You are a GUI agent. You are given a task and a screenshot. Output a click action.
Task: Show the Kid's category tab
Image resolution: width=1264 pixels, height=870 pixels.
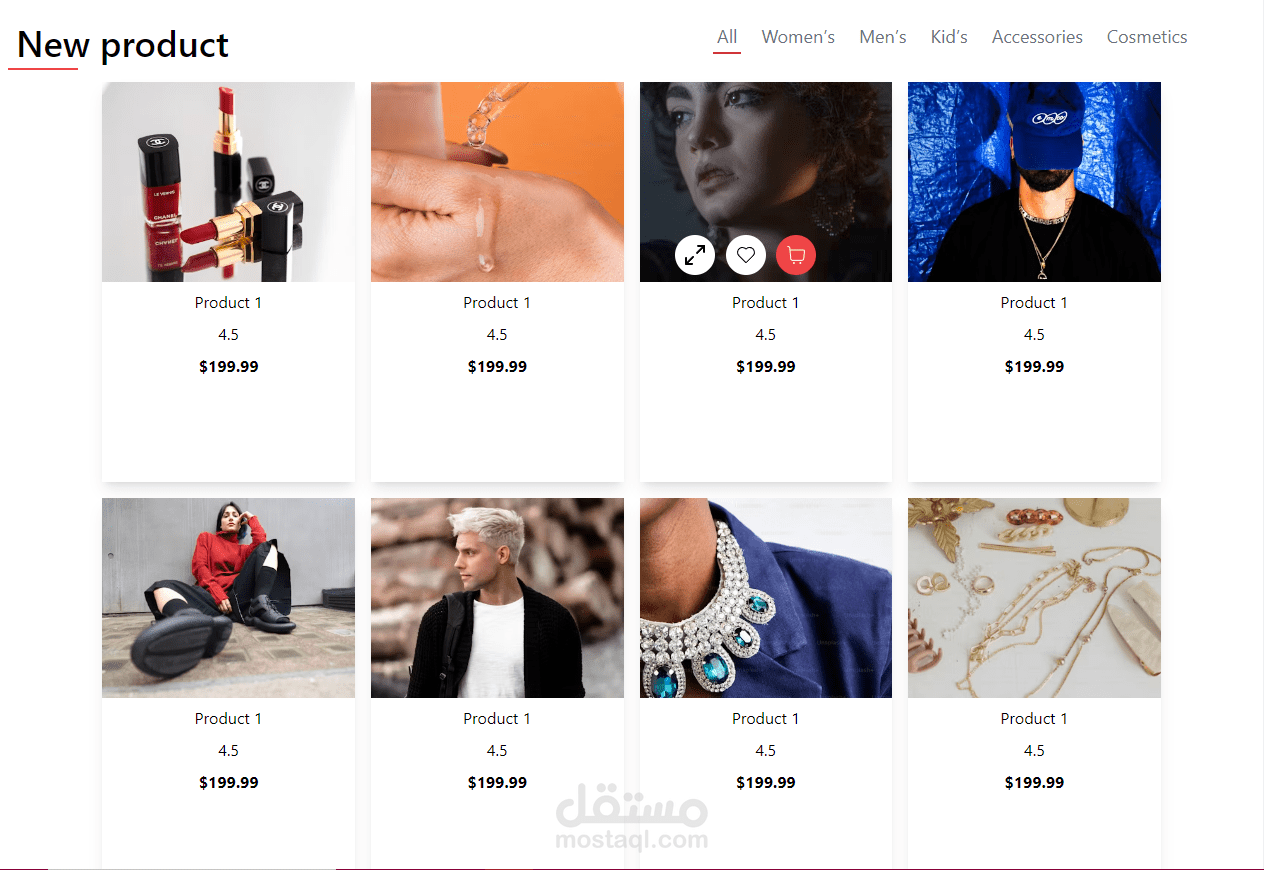[949, 37]
